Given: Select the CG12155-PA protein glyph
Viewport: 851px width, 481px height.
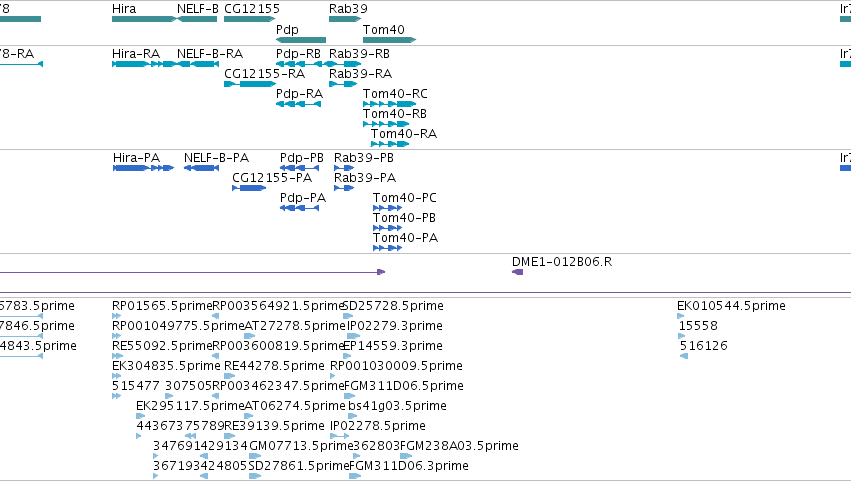Looking at the screenshot, I should 249,188.
